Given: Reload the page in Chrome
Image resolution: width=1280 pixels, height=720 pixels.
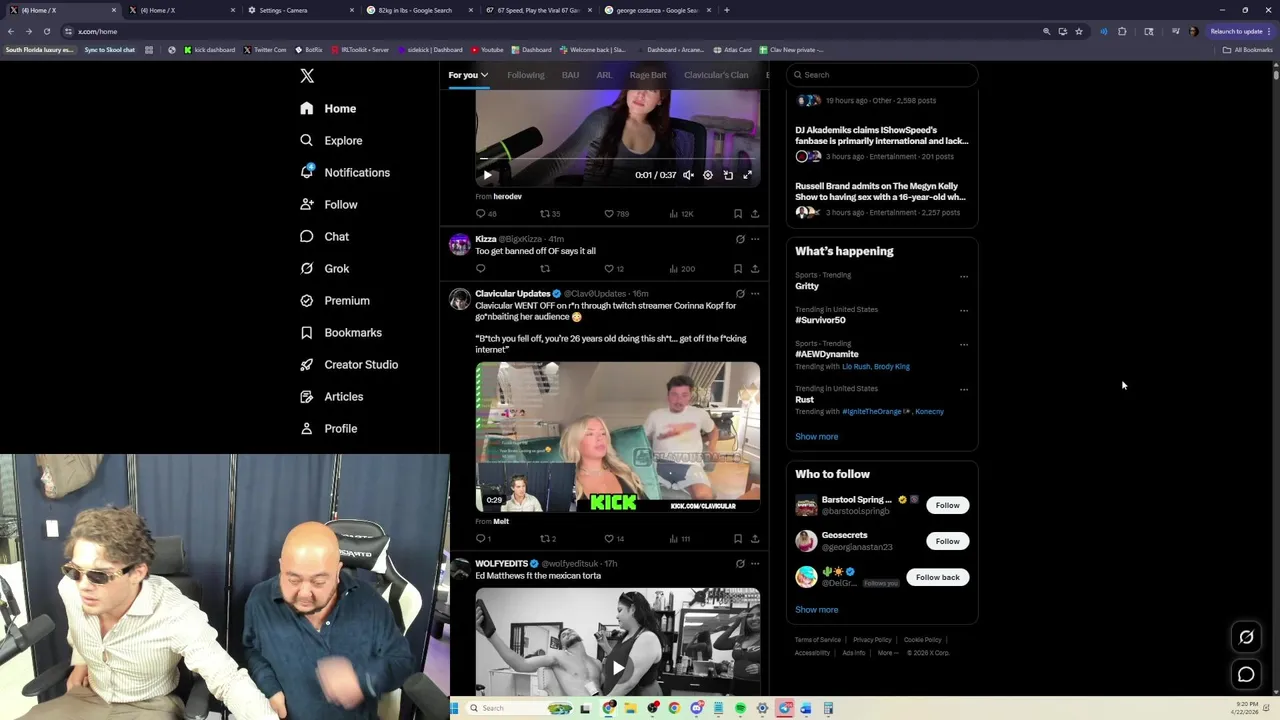Looking at the screenshot, I should [46, 31].
